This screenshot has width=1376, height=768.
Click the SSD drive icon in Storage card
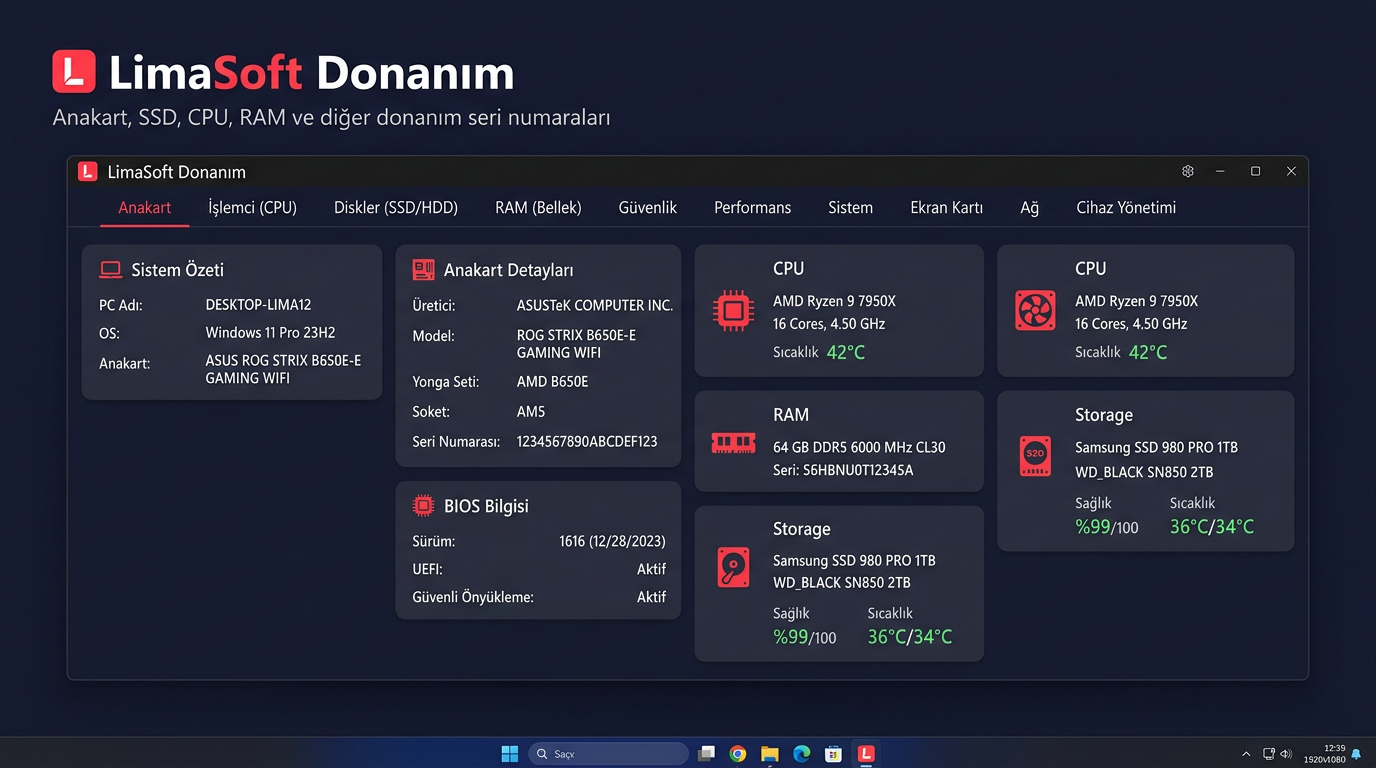pyautogui.click(x=1035, y=455)
